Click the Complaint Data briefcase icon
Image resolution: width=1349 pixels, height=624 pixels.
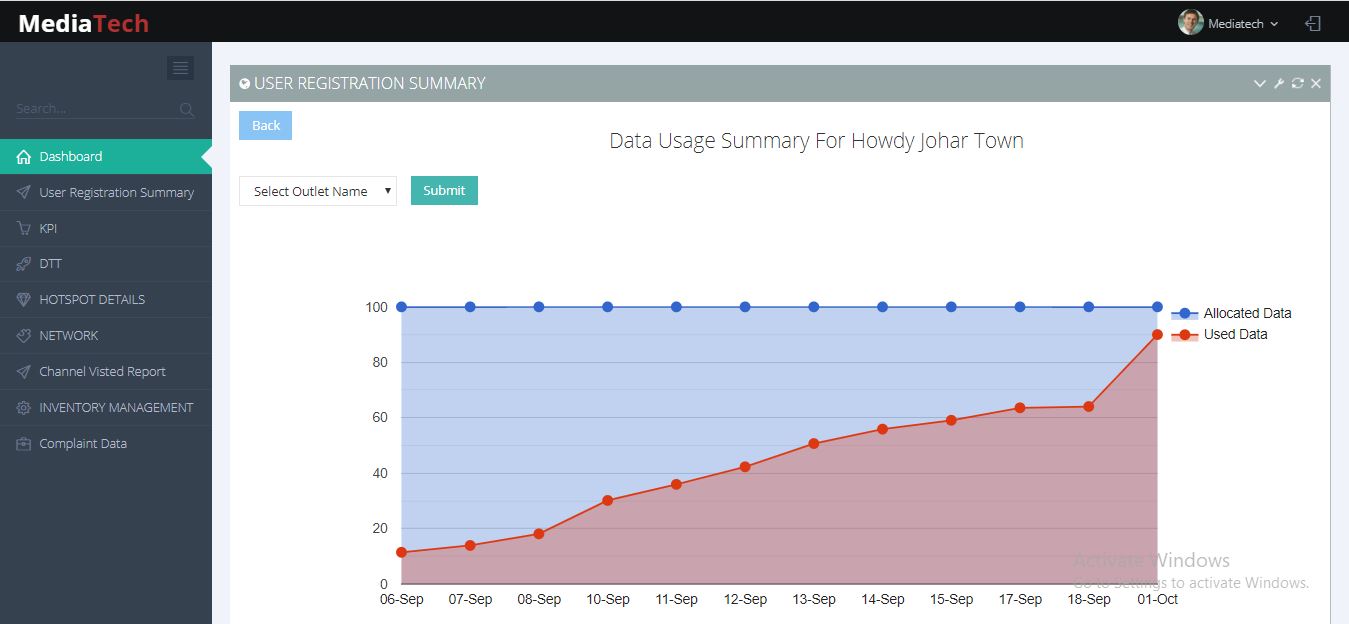click(x=24, y=444)
